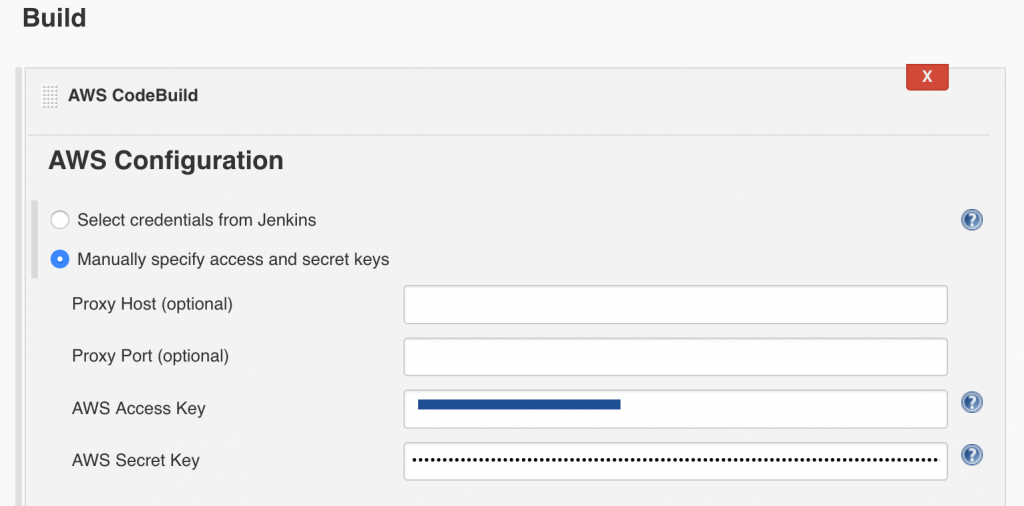Open help icon for AWS Access Key

(972, 402)
